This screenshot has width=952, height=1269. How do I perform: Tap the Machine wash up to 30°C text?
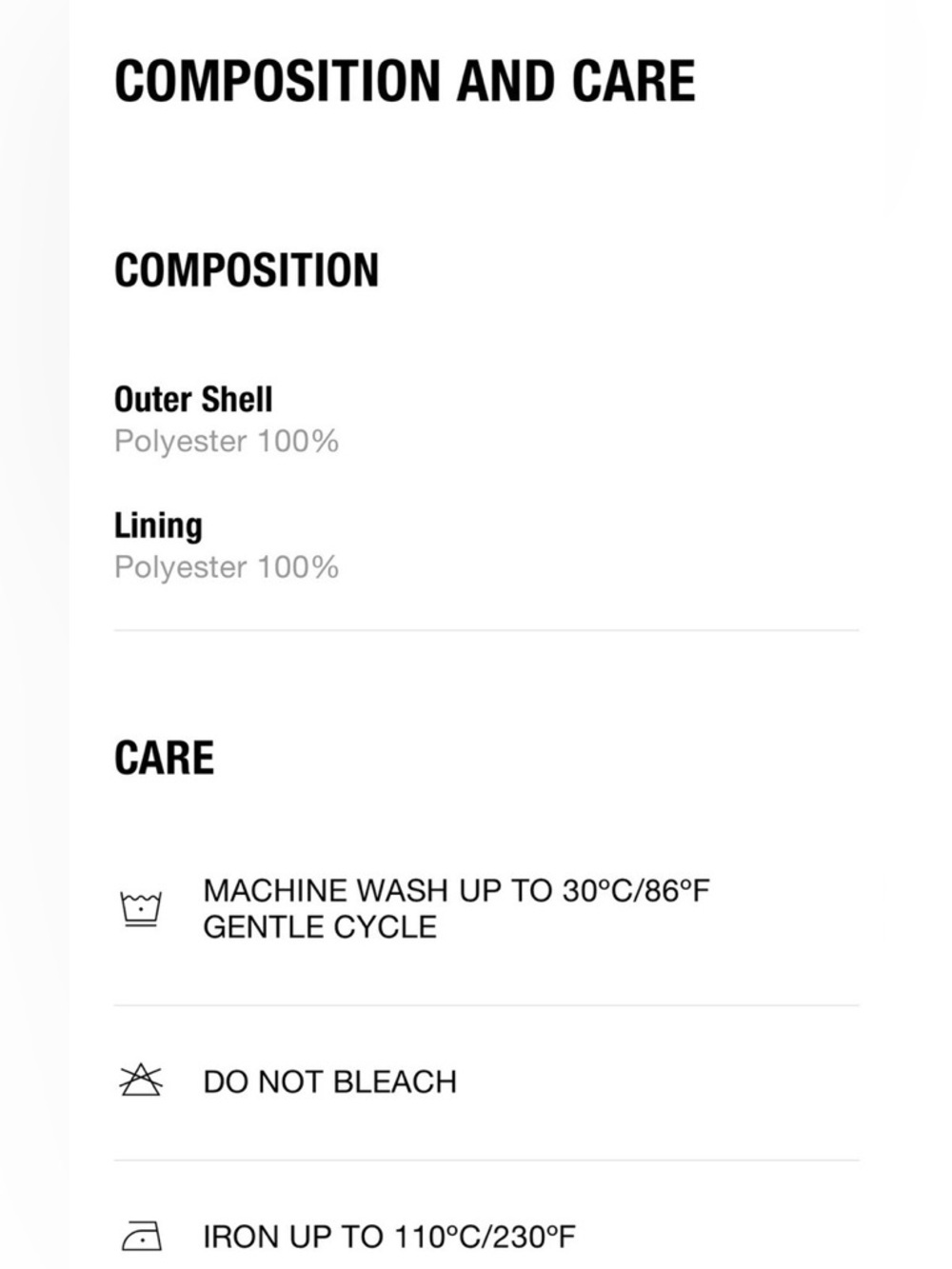456,890
